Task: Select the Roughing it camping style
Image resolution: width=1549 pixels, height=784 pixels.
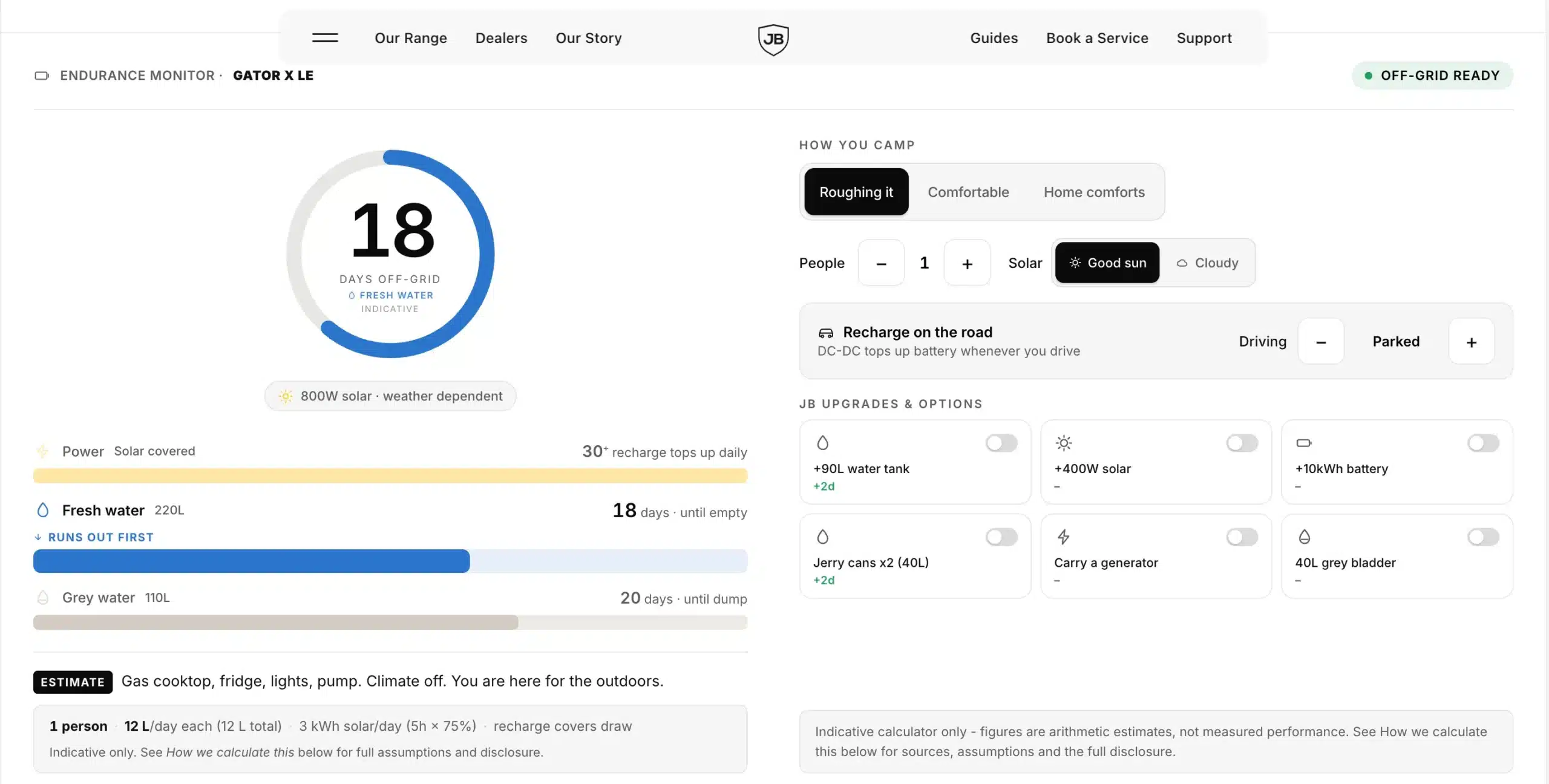Action: coord(856,192)
